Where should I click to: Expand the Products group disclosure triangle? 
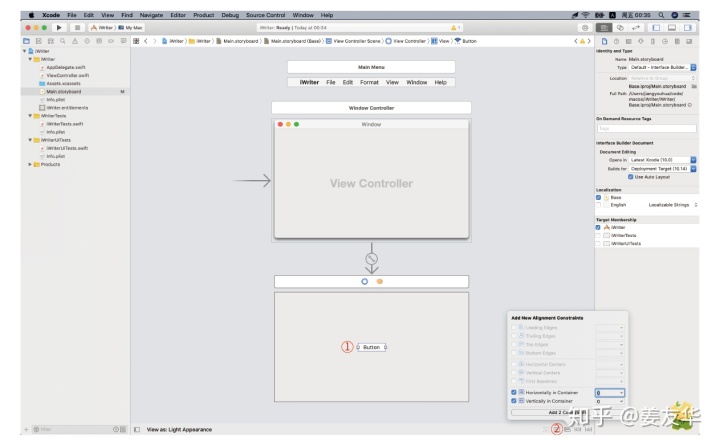tap(30, 164)
